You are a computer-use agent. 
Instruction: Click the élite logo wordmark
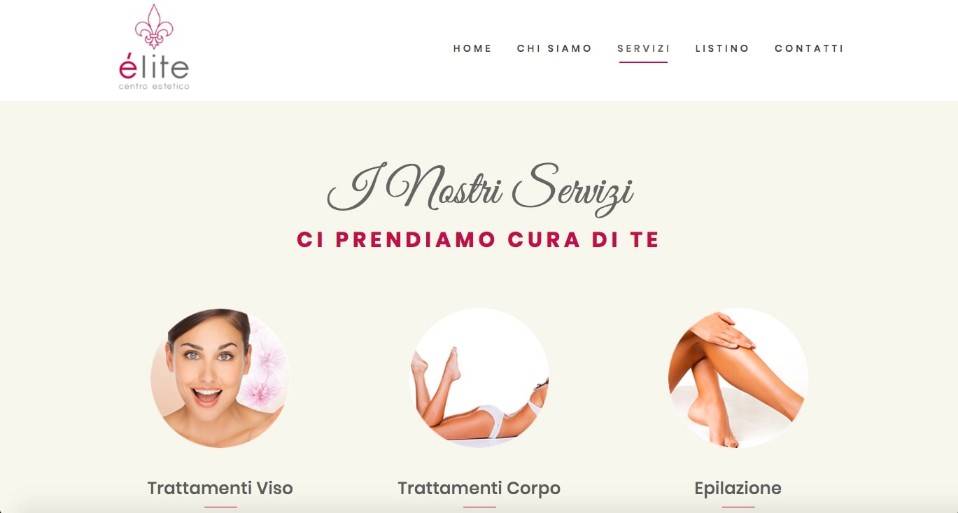click(x=154, y=66)
